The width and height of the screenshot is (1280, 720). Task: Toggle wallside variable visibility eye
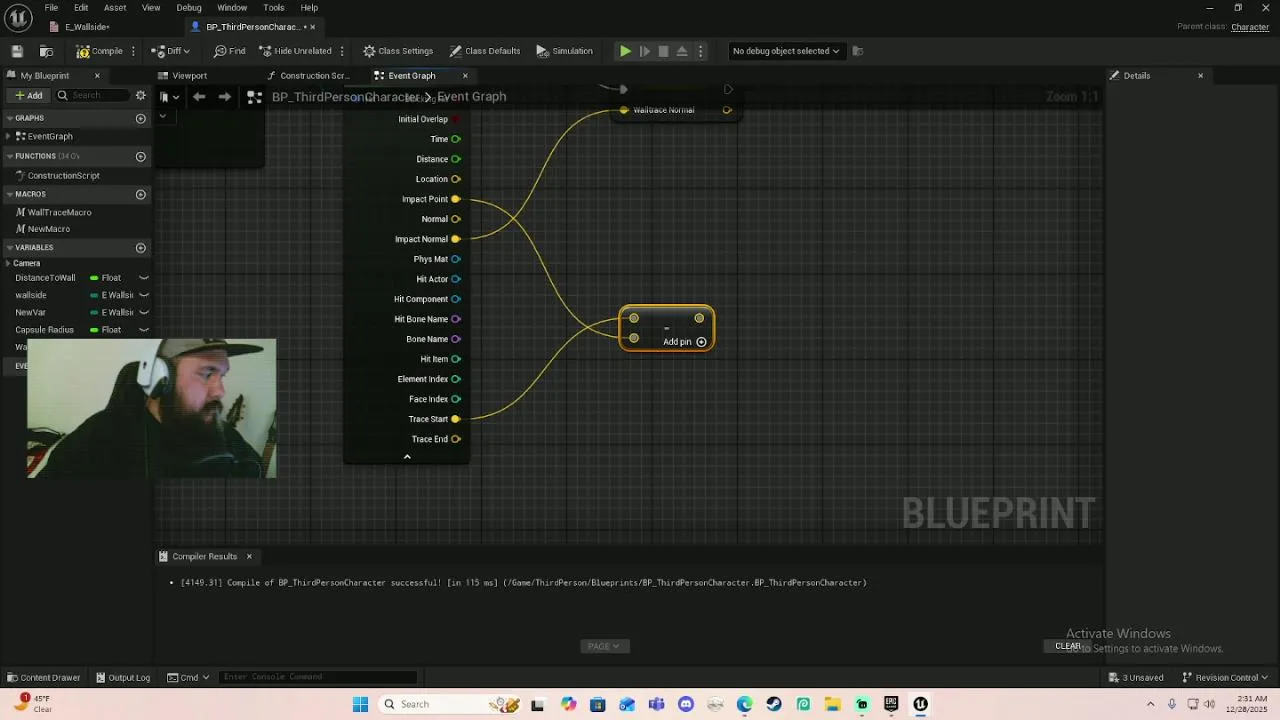pyautogui.click(x=144, y=295)
